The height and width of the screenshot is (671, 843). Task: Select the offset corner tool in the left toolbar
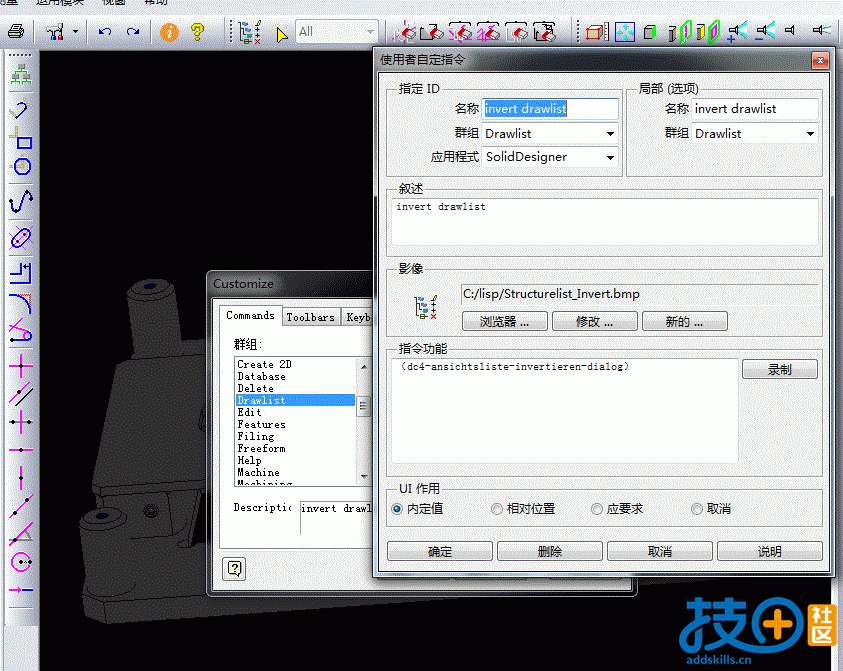tap(21, 273)
